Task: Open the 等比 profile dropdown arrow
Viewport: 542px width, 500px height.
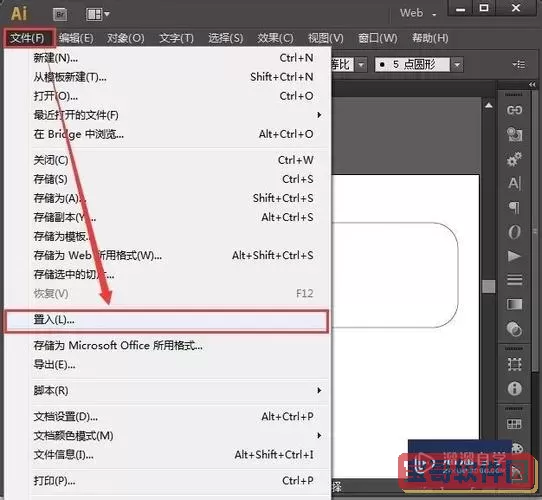Action: [361, 65]
